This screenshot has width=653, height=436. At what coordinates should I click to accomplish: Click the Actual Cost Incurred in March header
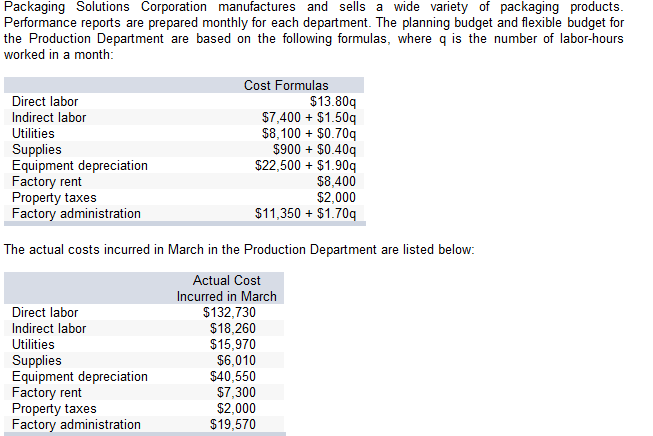click(227, 288)
